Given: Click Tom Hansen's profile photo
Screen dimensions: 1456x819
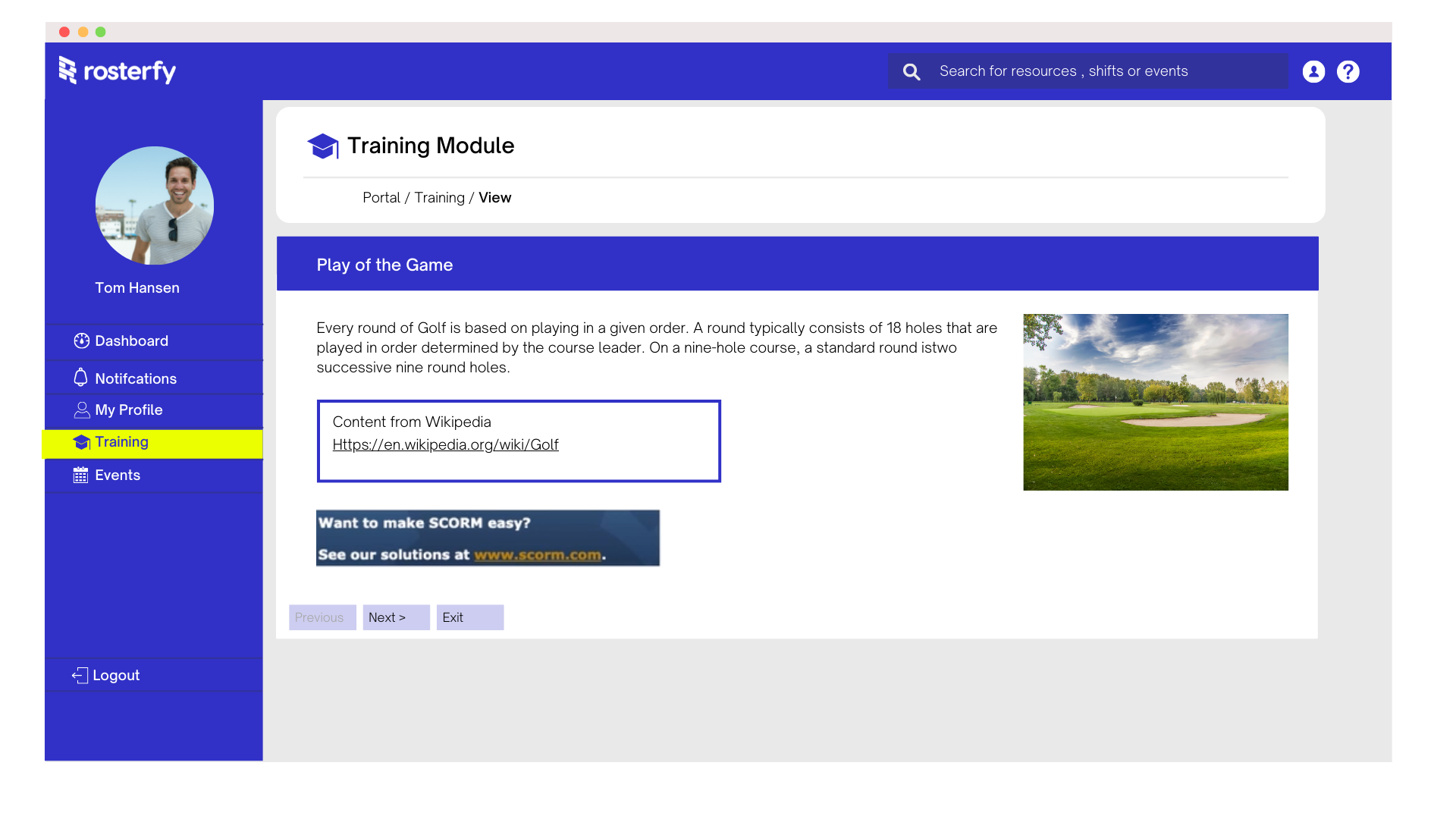Looking at the screenshot, I should click(x=155, y=206).
